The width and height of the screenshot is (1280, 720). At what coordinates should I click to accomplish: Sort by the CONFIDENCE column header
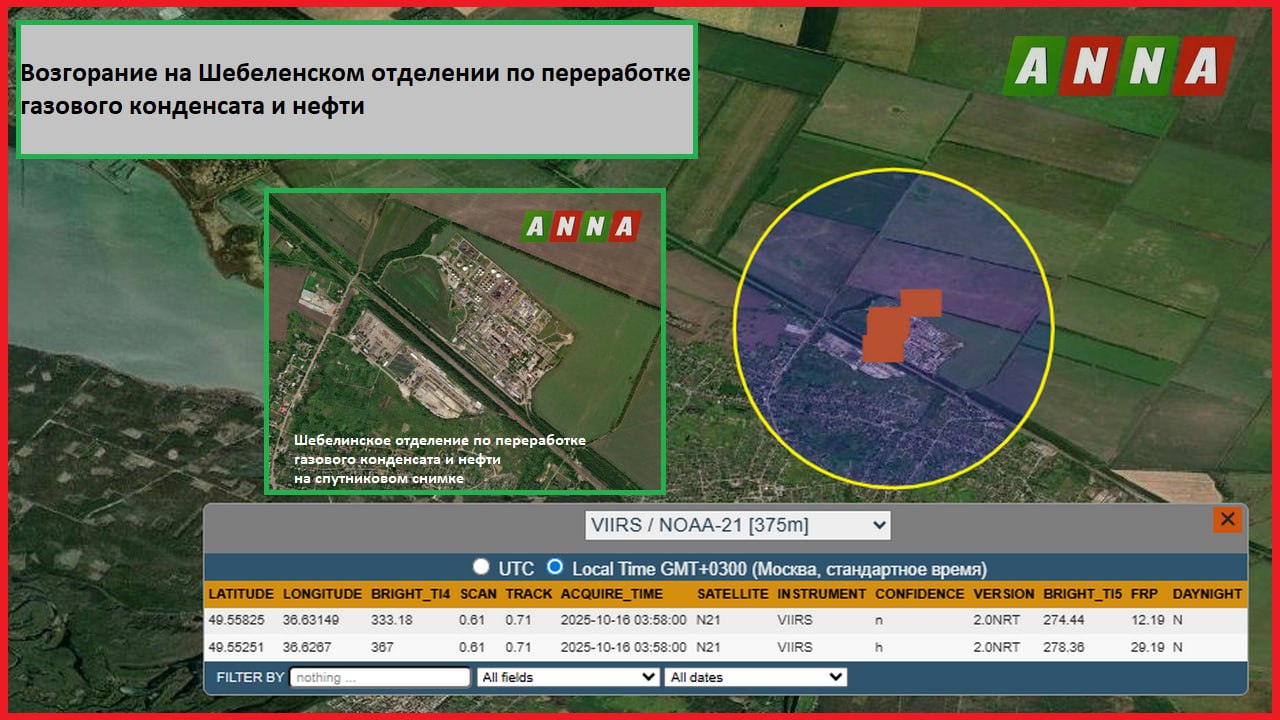[919, 594]
